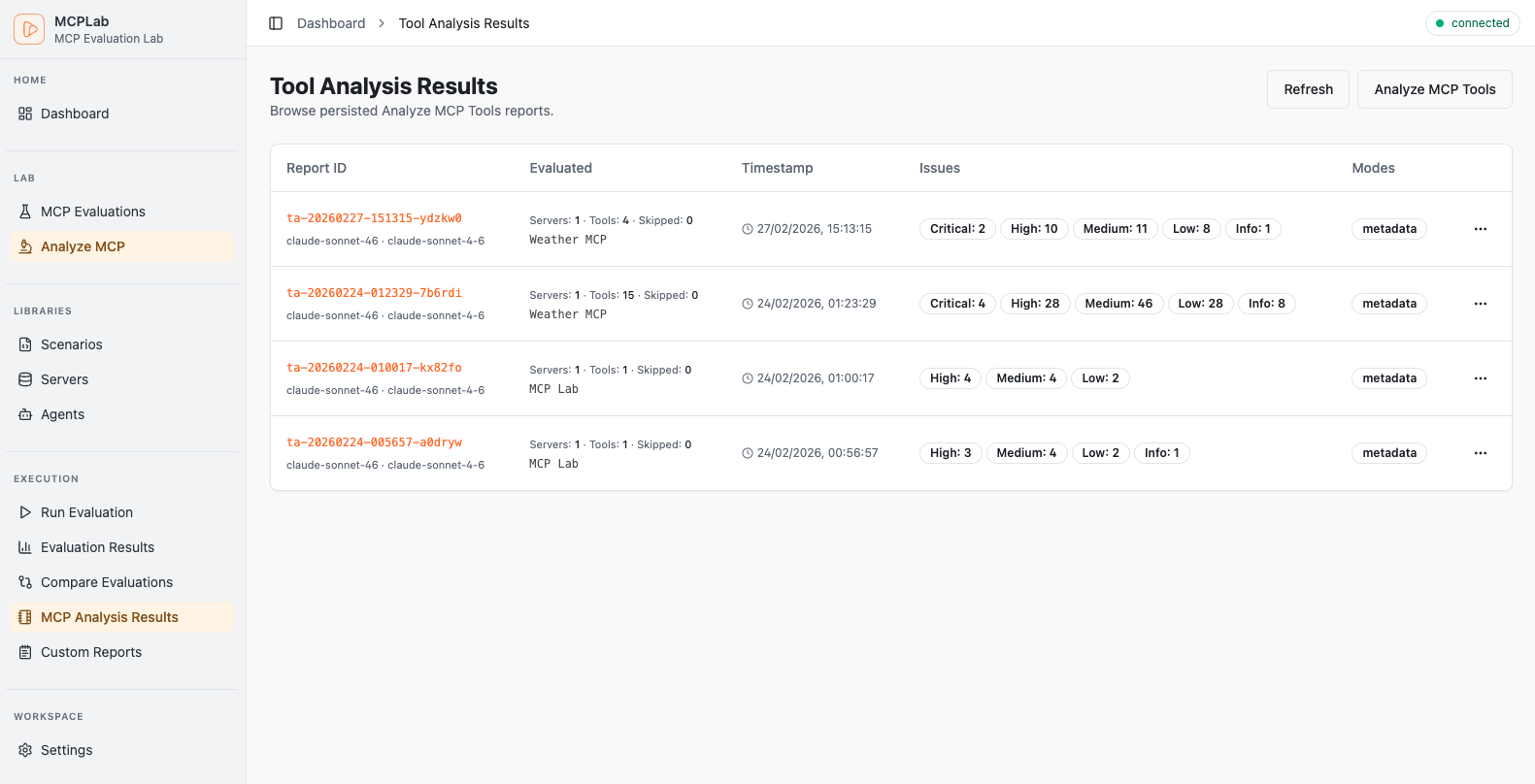Open the Servers library icon
1535x784 pixels.
(x=25, y=379)
